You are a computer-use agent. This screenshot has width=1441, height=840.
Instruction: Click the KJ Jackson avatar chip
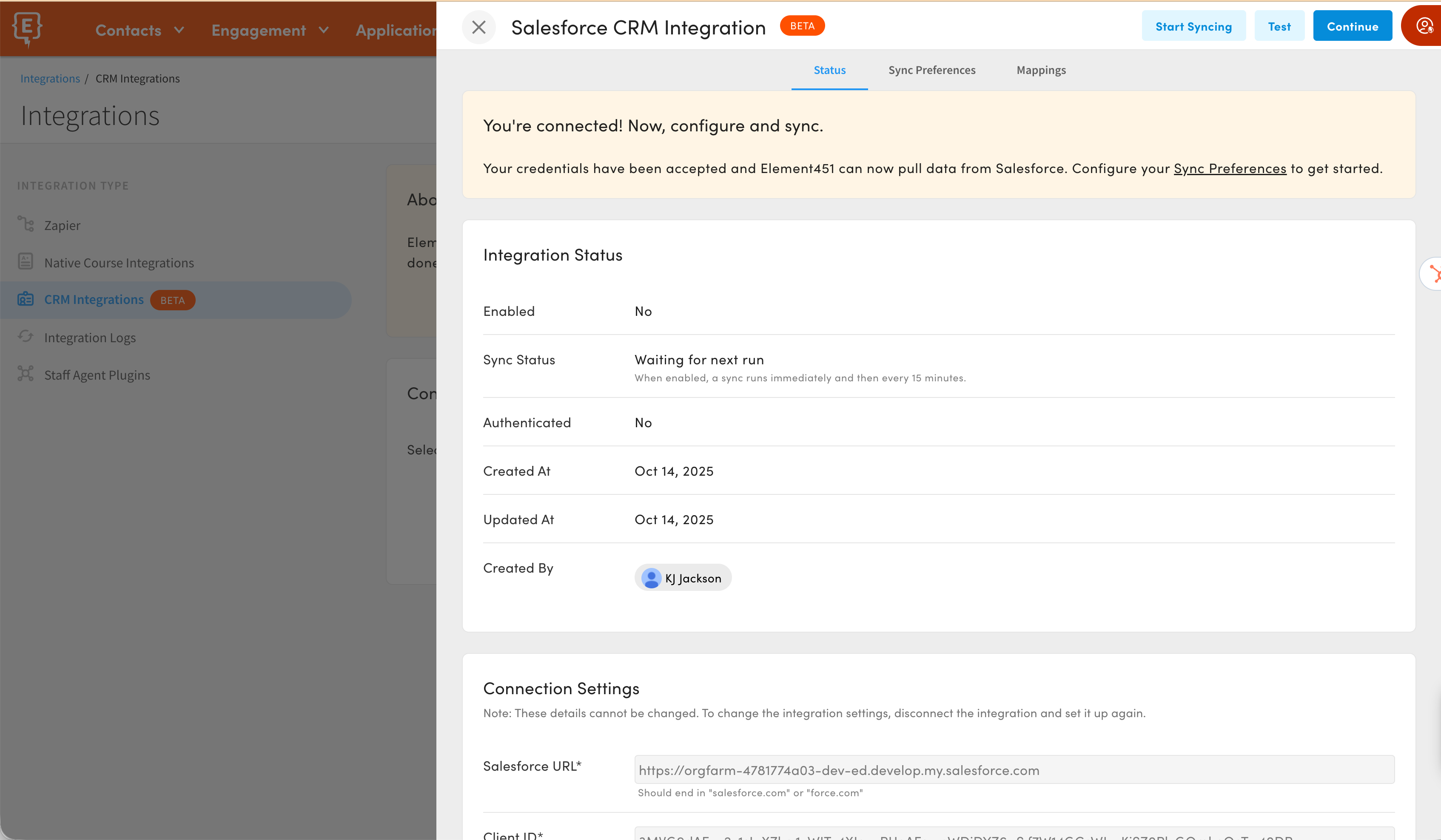click(682, 578)
